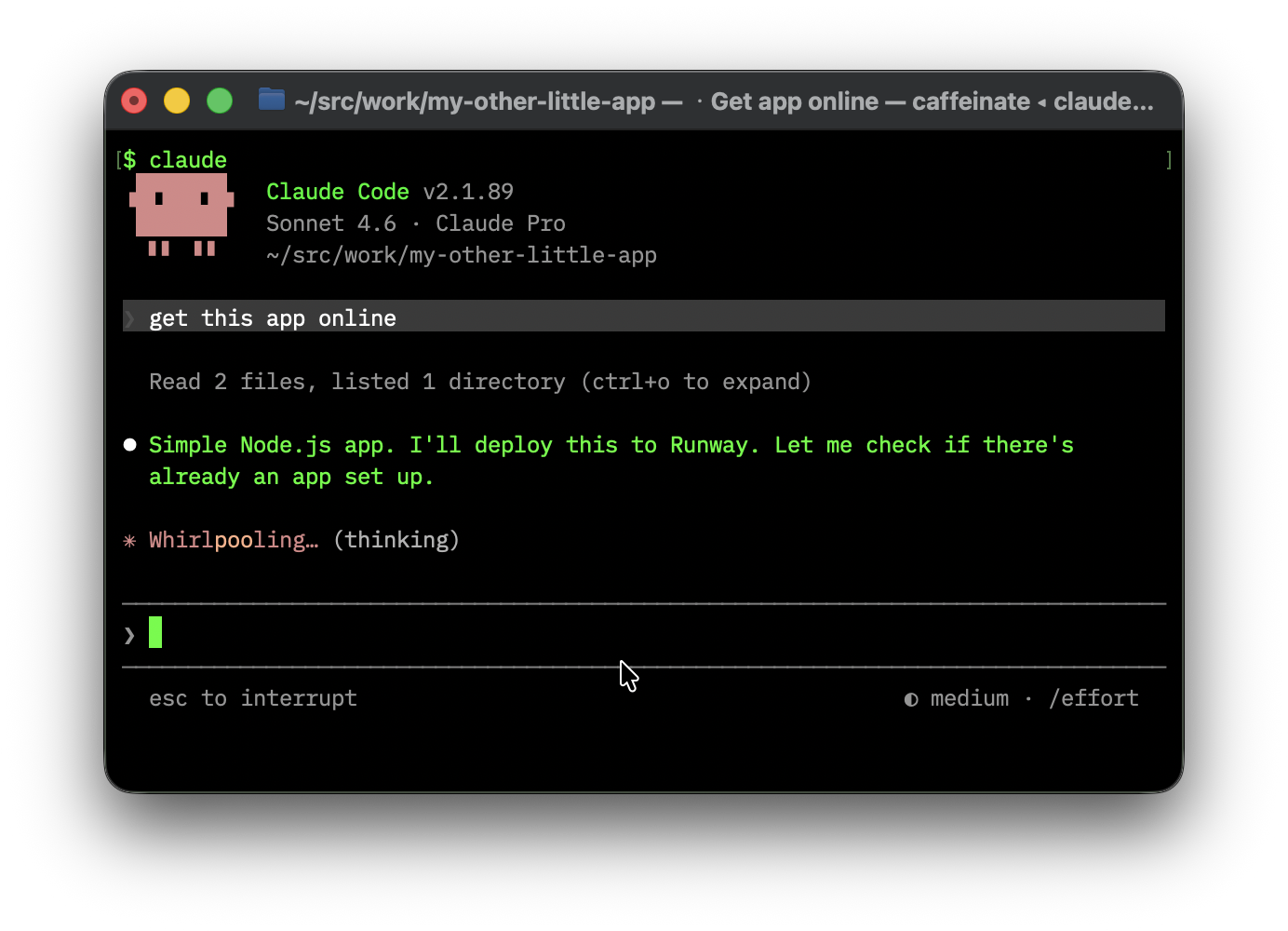Click the '/effort' command hint
The image size is (1288, 931).
click(1093, 698)
